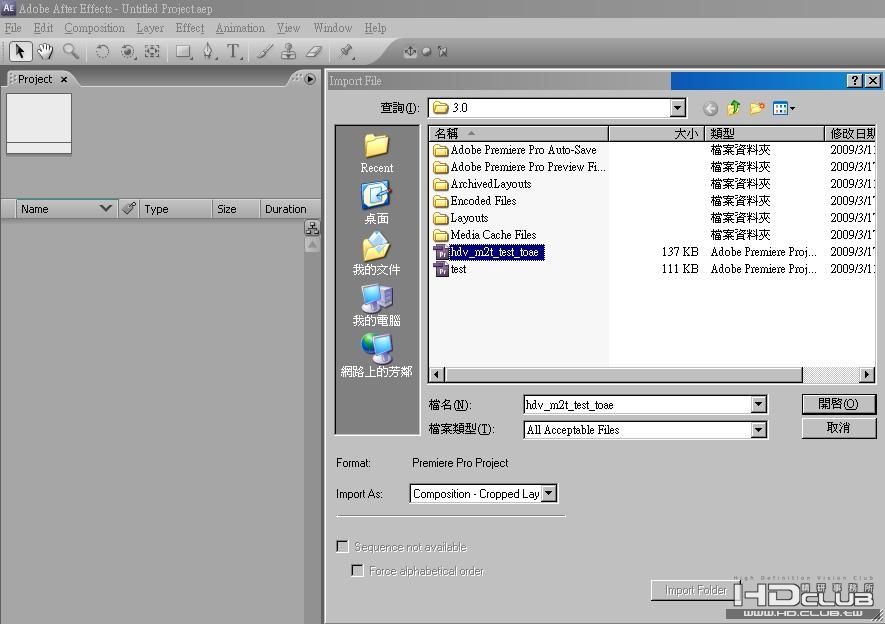Open Recent places shortcut
This screenshot has height=624, width=885.
coord(376,153)
